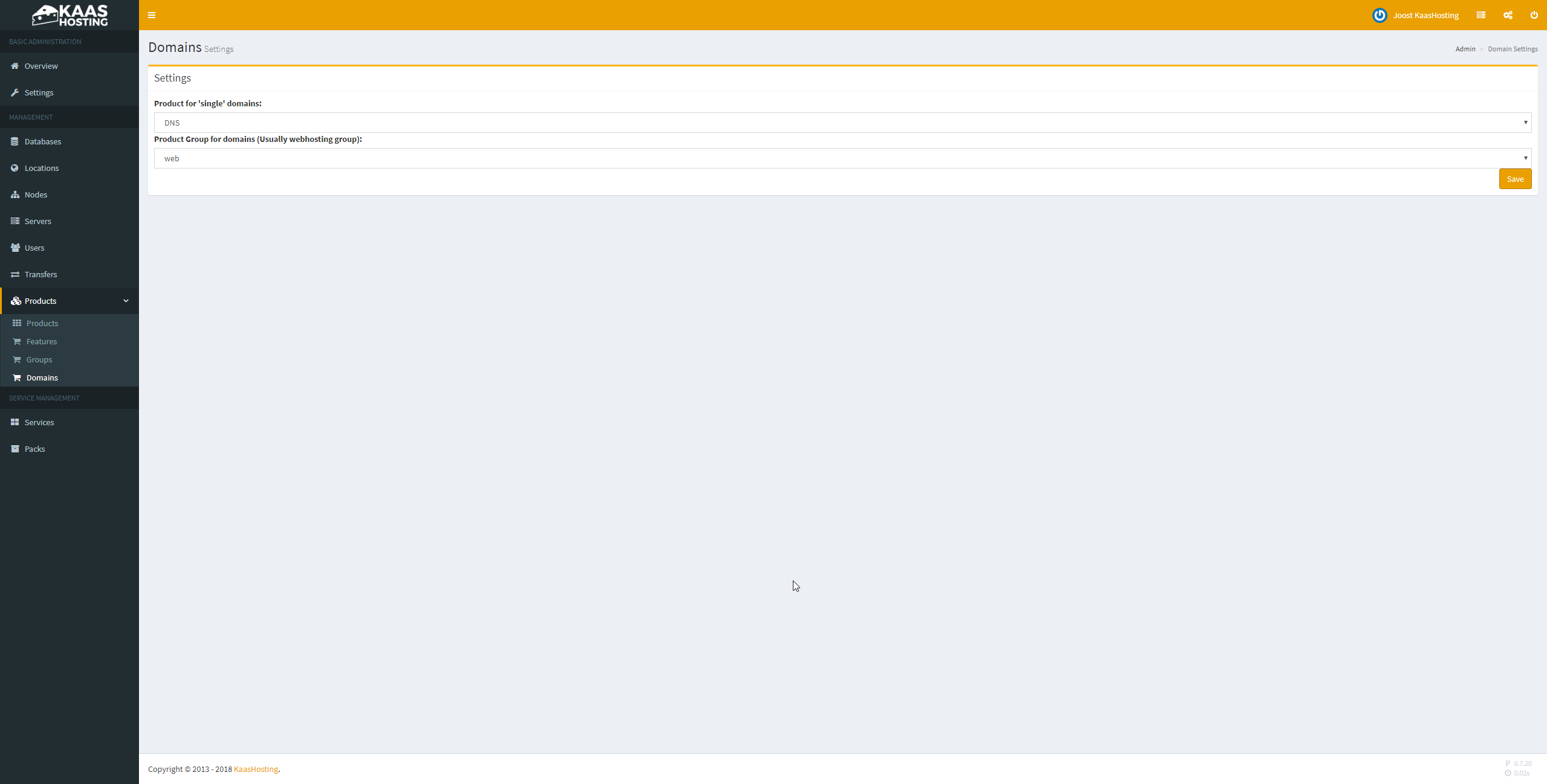Click the Joost KaasHosting user avatar
Image resolution: width=1547 pixels, height=784 pixels.
pos(1379,15)
